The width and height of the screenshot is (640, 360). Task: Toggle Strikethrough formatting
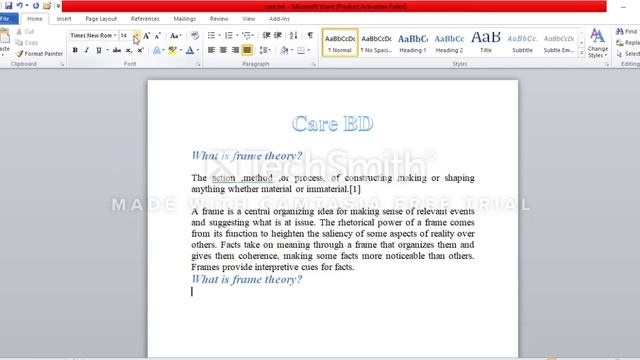[117, 50]
